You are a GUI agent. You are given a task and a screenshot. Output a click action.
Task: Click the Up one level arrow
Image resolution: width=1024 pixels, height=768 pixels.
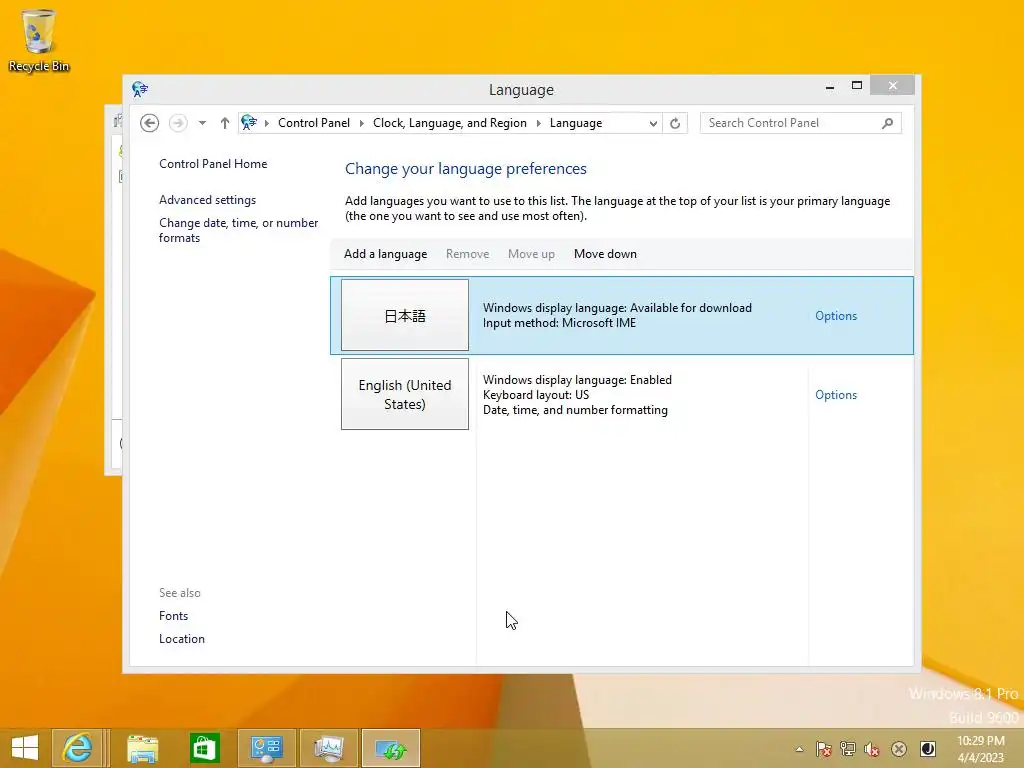(x=225, y=123)
